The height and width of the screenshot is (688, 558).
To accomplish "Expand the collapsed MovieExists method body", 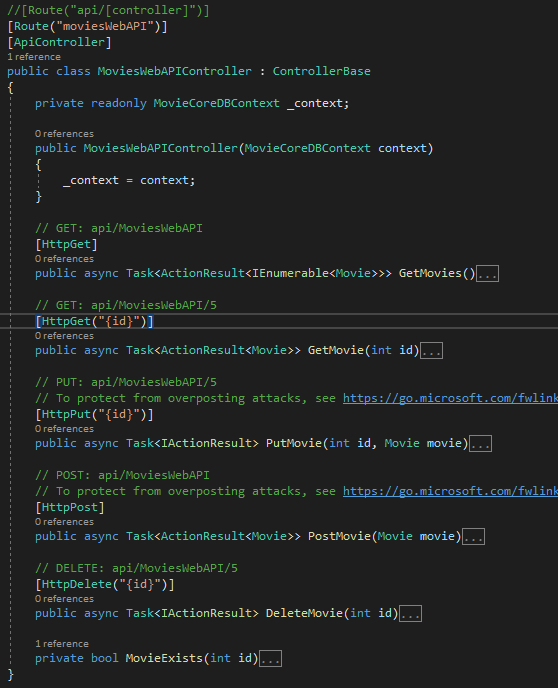I will click(x=270, y=659).
